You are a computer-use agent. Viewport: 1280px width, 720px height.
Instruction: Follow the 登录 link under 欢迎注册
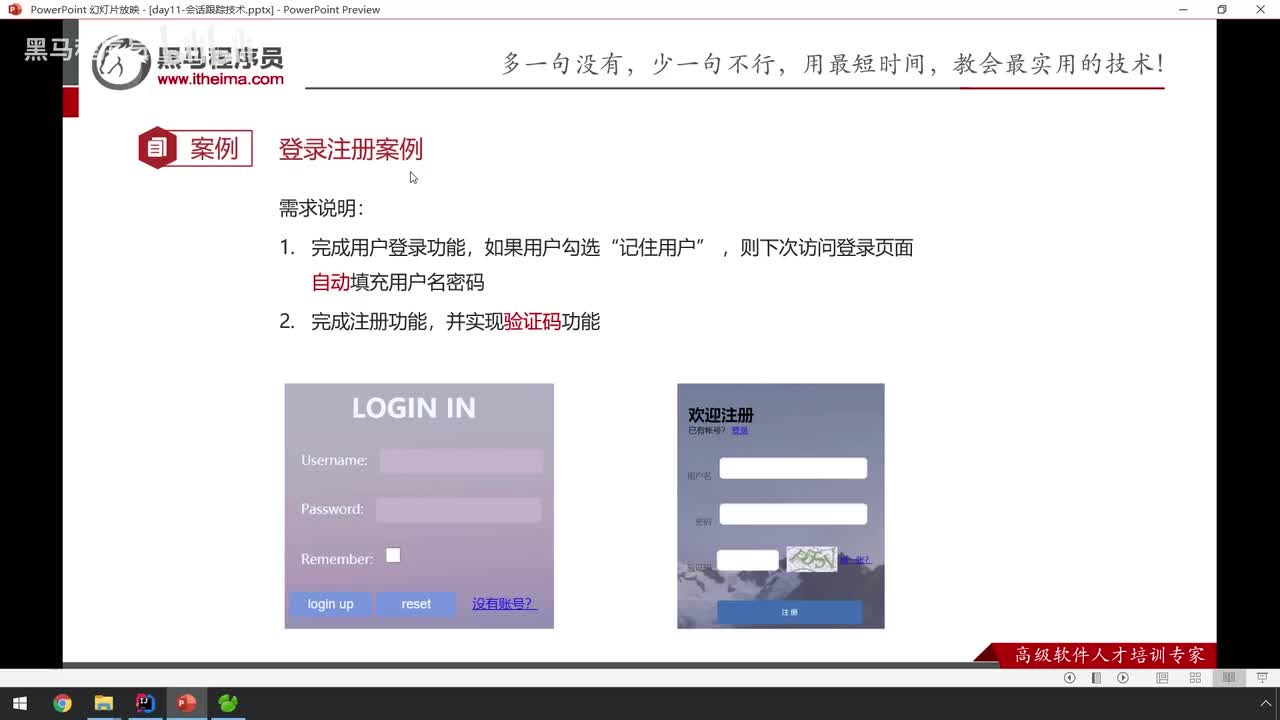click(x=739, y=430)
